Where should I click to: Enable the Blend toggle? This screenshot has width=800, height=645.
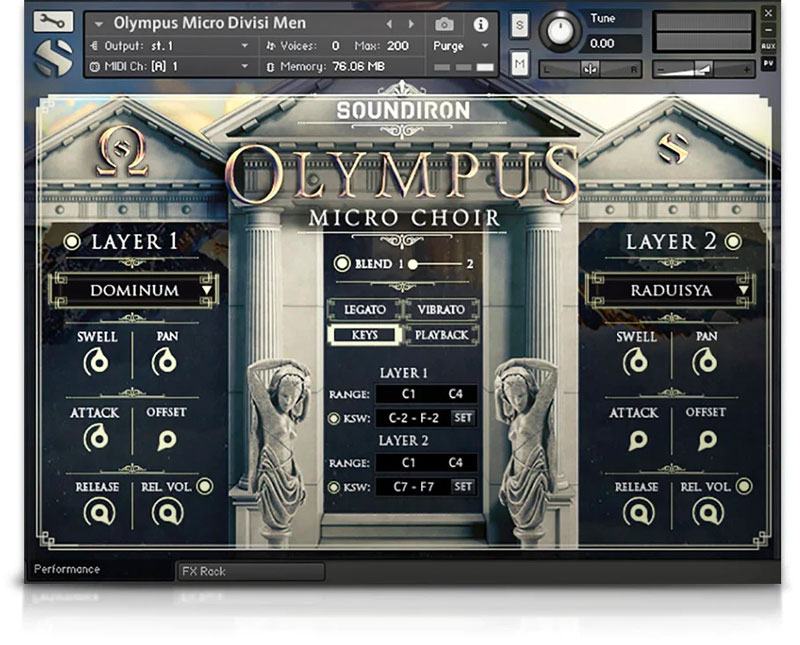point(341,264)
